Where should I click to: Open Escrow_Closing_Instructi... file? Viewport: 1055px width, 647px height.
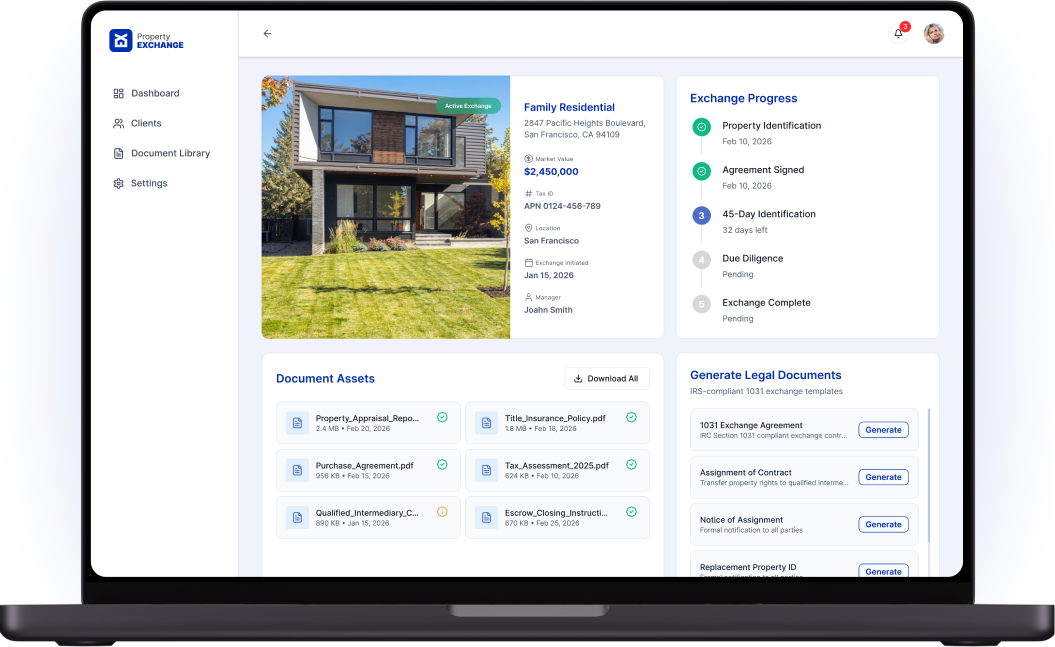click(557, 517)
